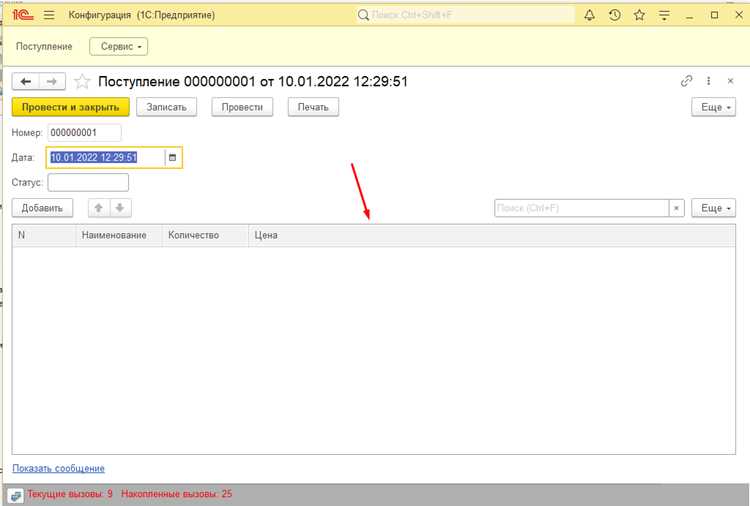The height and width of the screenshot is (506, 750).
Task: Expand the Сервис dropdown menu
Action: point(119,46)
